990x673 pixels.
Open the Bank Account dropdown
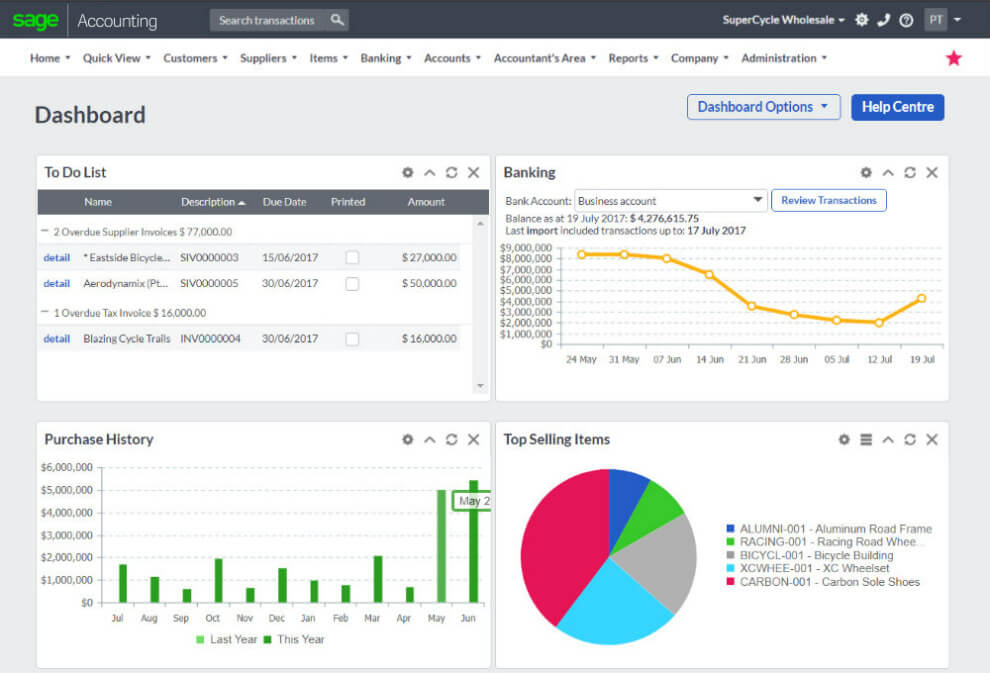click(x=756, y=200)
